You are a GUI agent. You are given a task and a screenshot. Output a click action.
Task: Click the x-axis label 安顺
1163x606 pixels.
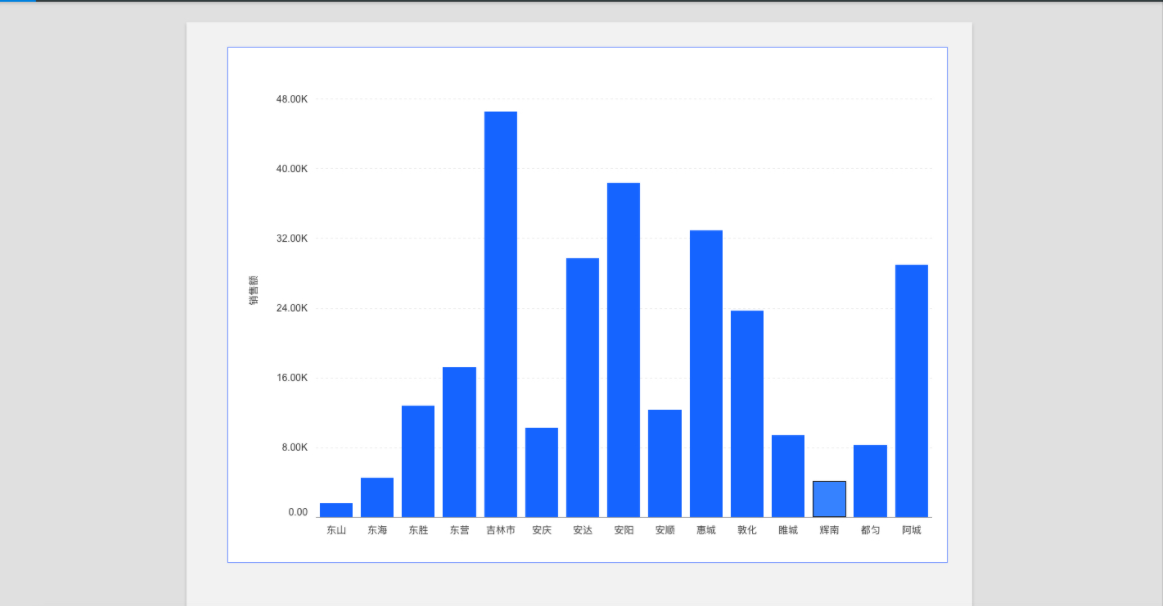665,530
